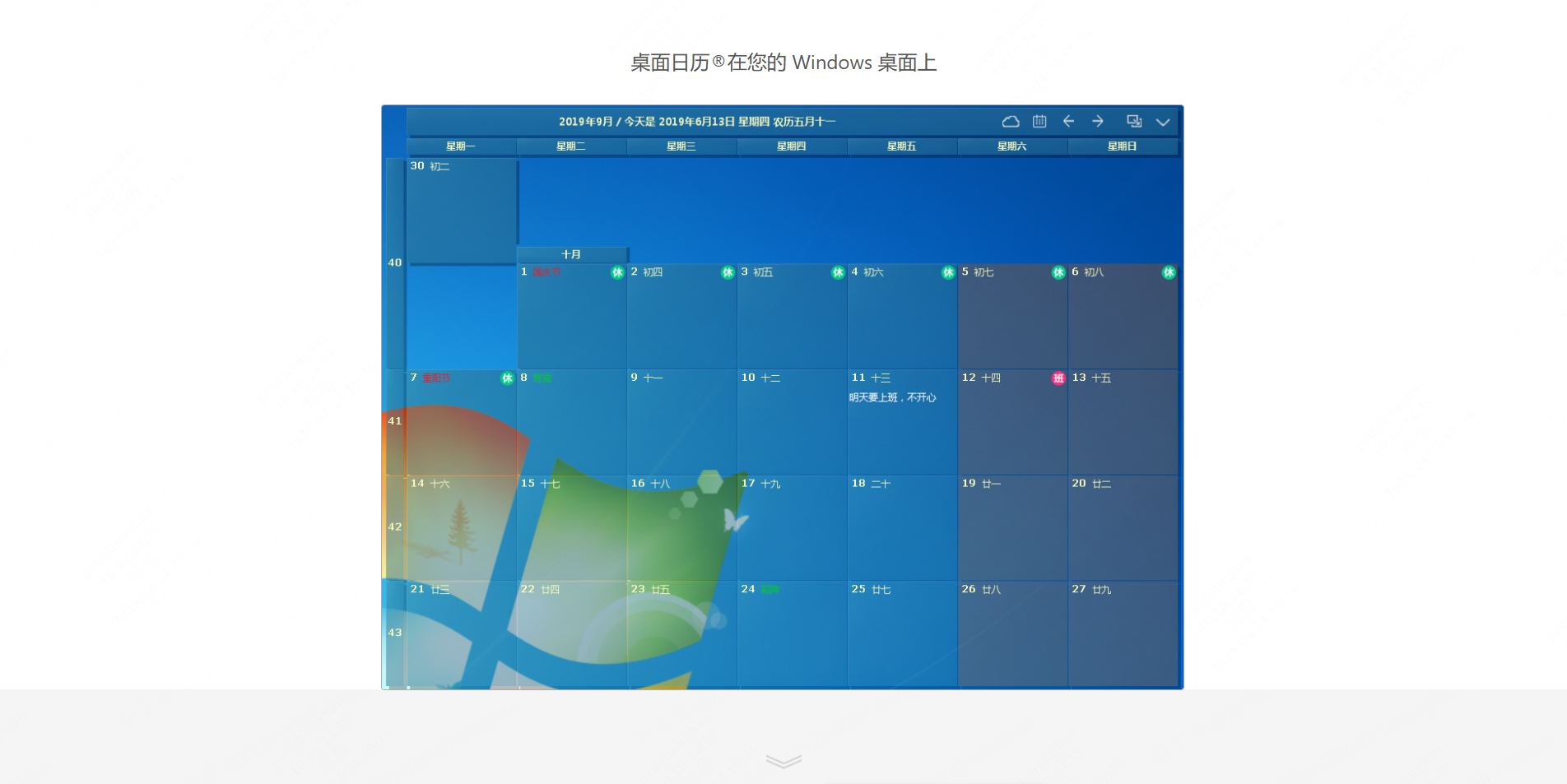The width and height of the screenshot is (1567, 784).
Task: Select day cell 10 十二
Action: [793, 422]
